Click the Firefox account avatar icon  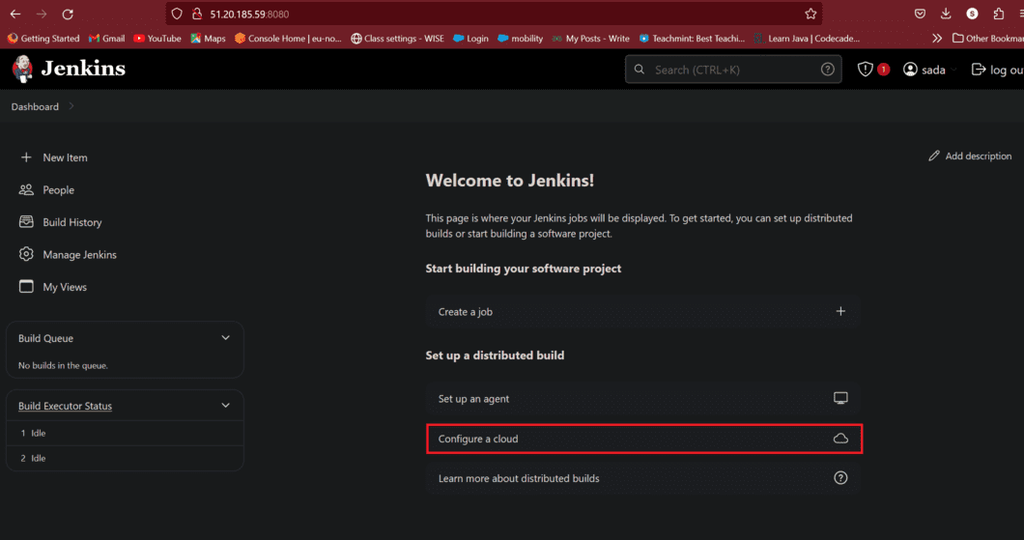point(972,14)
